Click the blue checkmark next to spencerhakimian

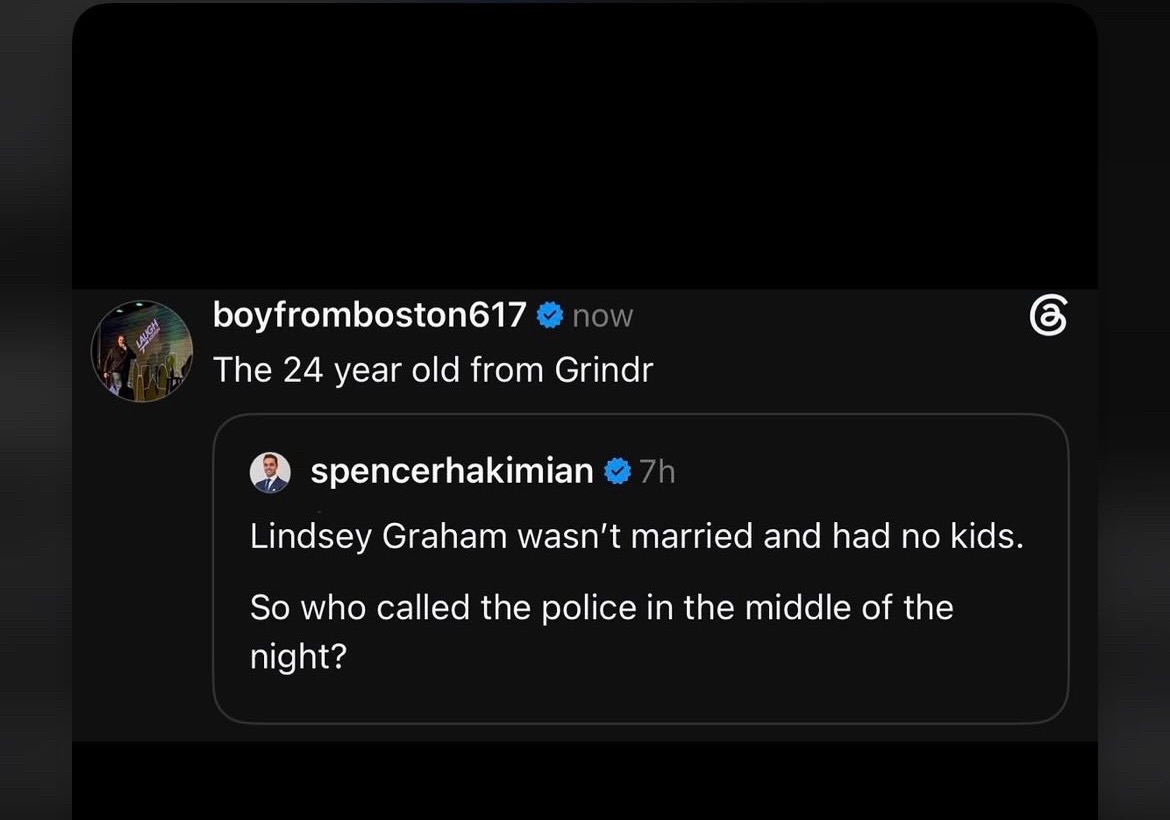617,472
